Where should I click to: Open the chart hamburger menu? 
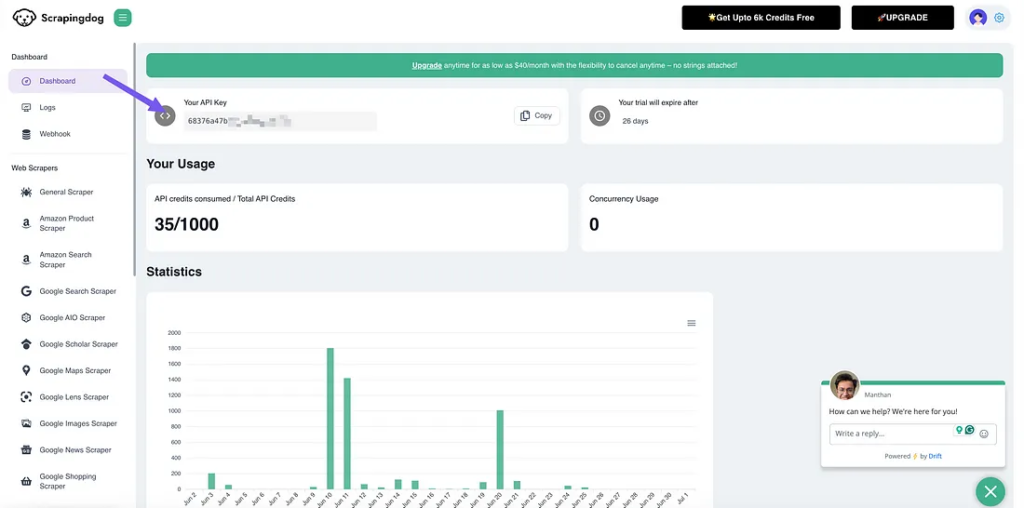click(x=692, y=323)
